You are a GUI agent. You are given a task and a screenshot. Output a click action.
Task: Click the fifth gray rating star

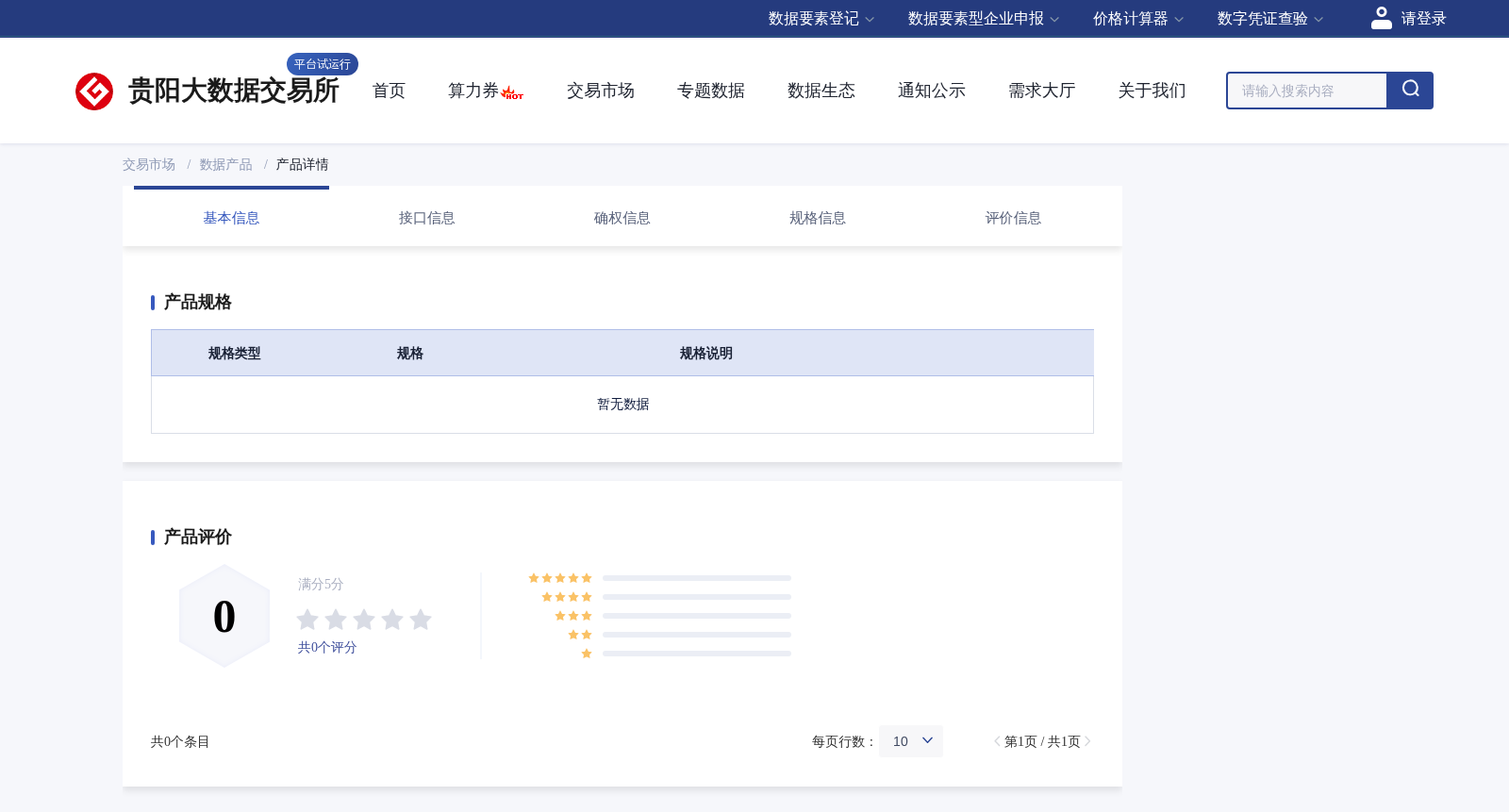(x=421, y=620)
